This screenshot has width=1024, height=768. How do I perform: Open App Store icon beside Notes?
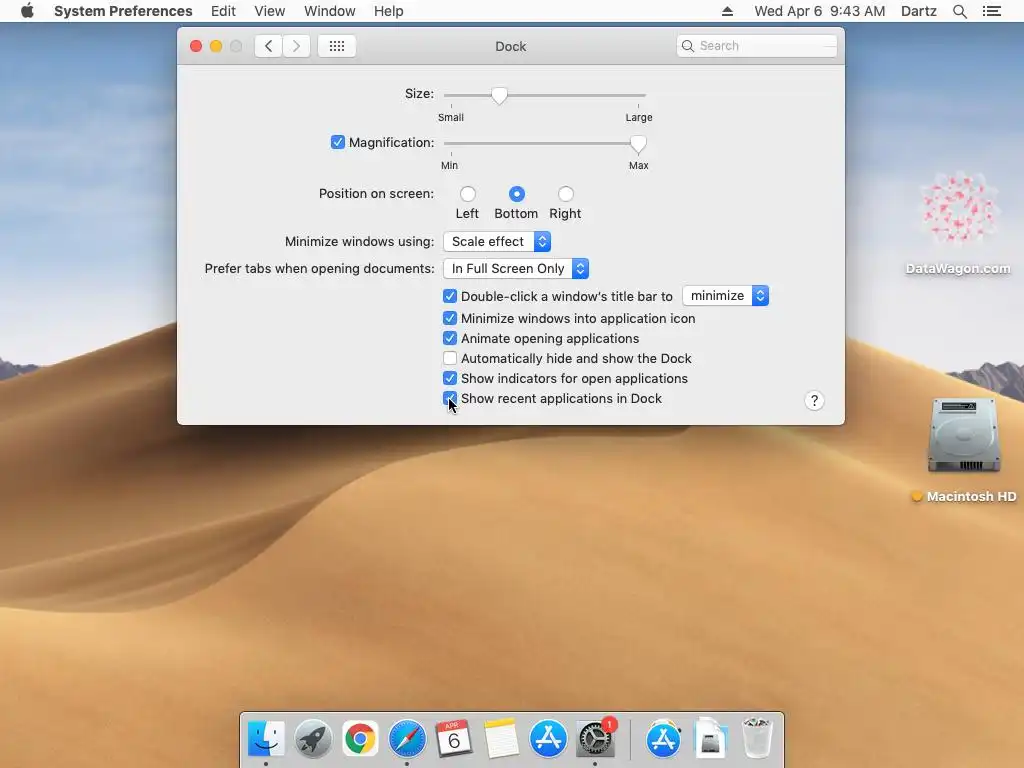pyautogui.click(x=548, y=739)
